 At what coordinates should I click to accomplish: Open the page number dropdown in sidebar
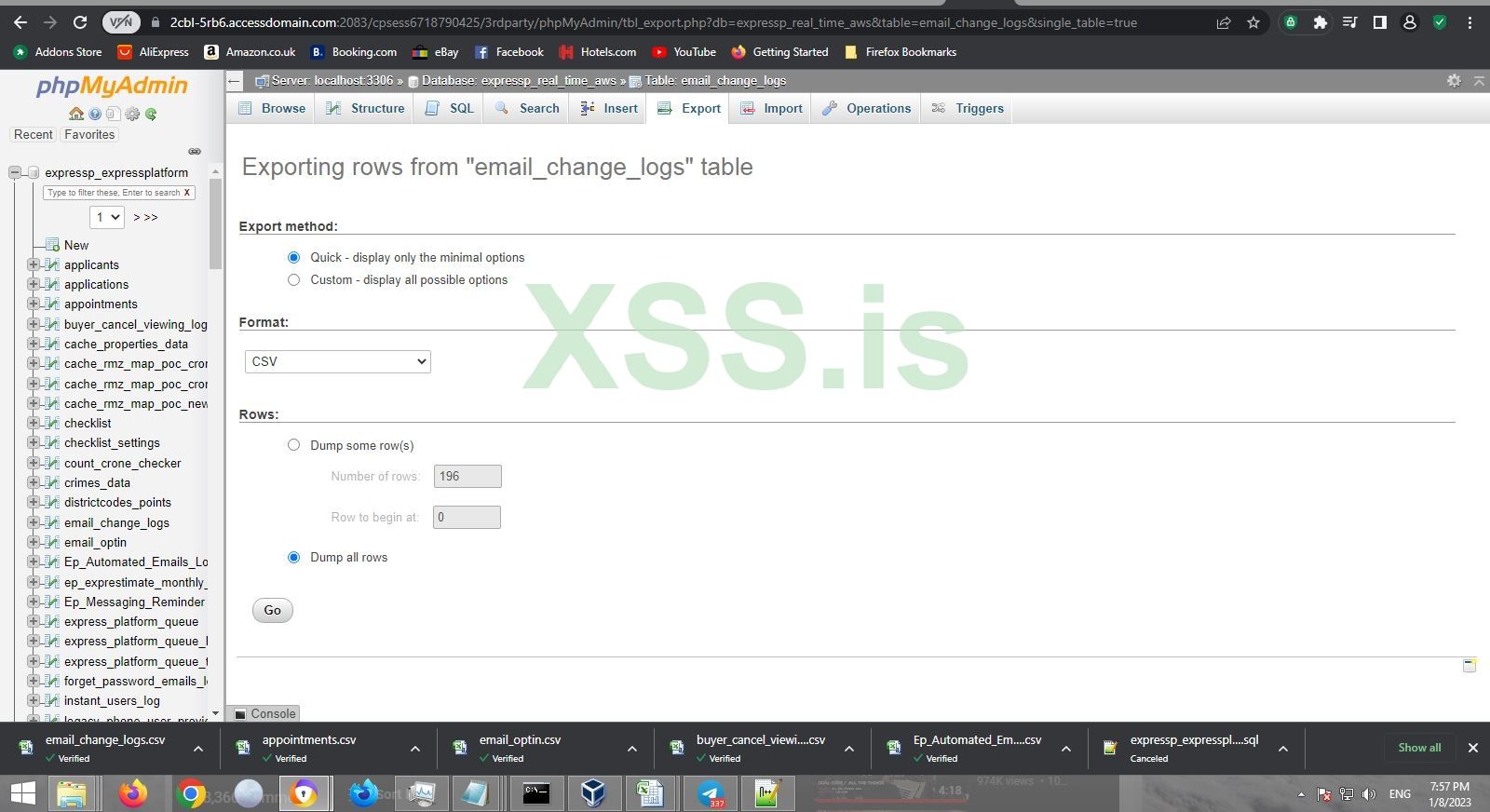107,217
